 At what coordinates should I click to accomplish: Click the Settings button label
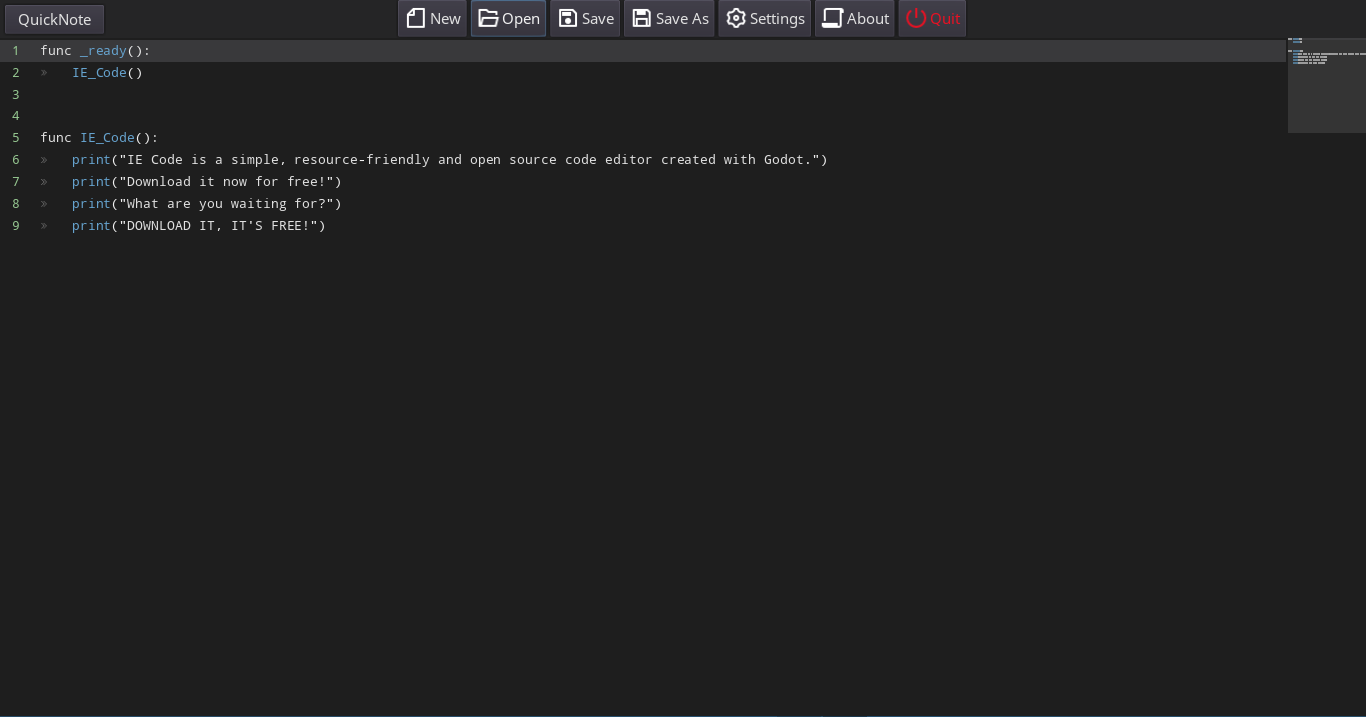coord(777,18)
